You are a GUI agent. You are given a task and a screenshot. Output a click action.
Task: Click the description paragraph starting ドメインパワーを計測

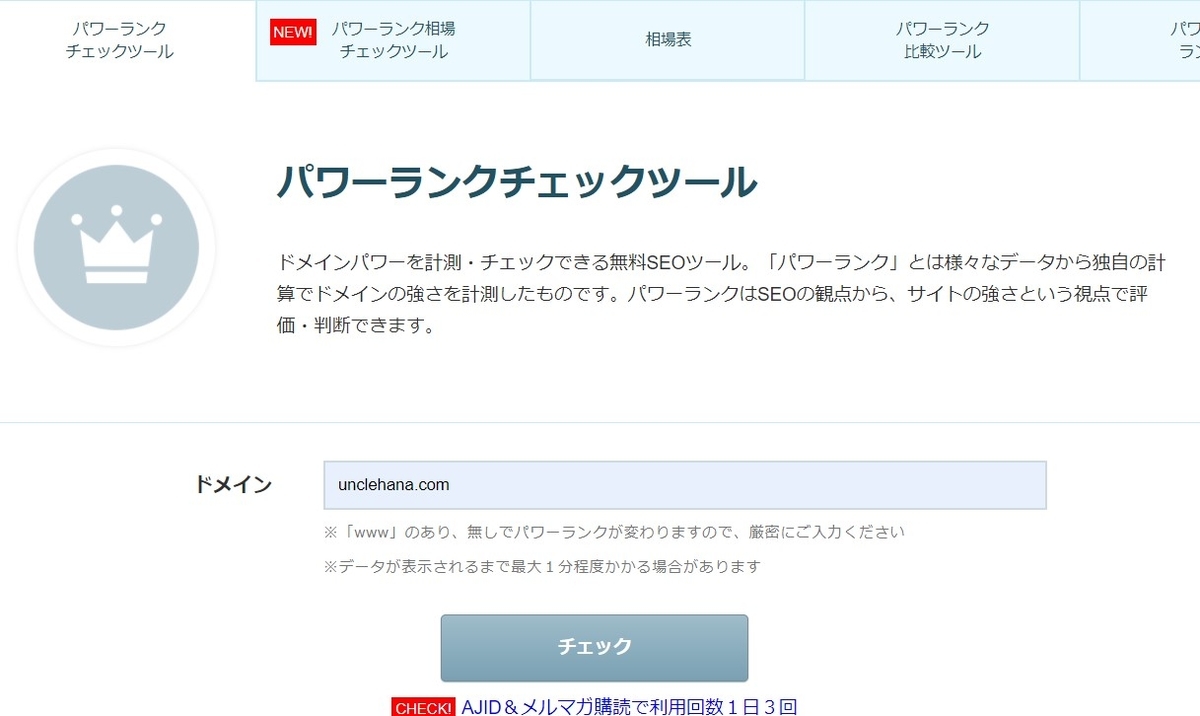click(x=721, y=294)
